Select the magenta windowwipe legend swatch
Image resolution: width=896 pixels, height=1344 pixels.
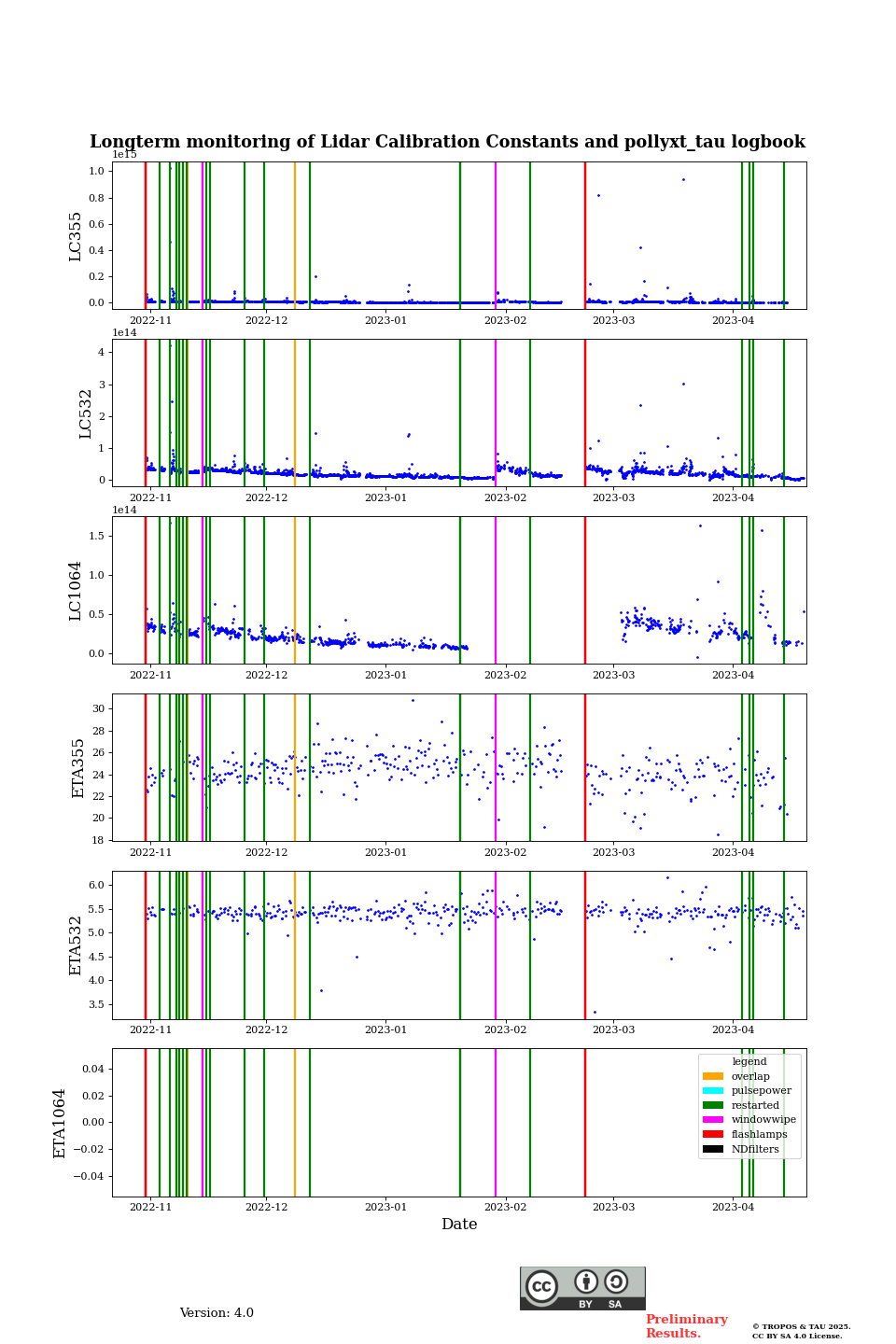tap(713, 1120)
